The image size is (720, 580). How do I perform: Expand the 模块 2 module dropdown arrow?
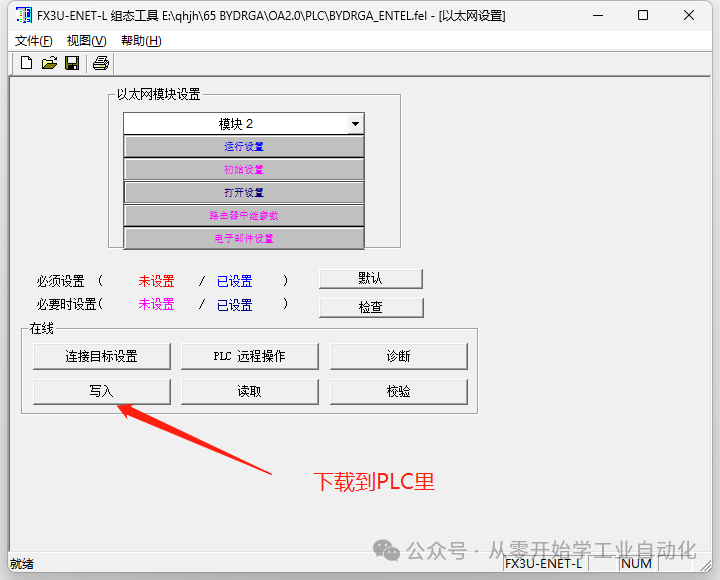(x=355, y=124)
